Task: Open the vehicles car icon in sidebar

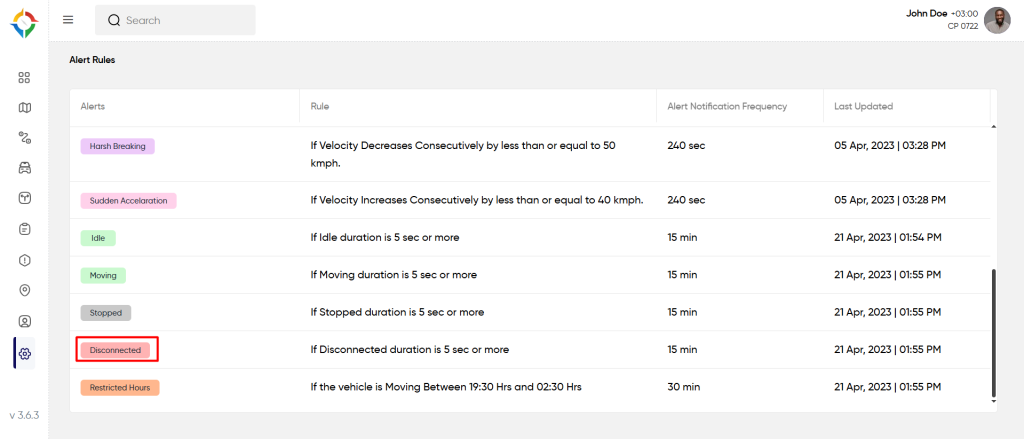Action: coord(25,168)
